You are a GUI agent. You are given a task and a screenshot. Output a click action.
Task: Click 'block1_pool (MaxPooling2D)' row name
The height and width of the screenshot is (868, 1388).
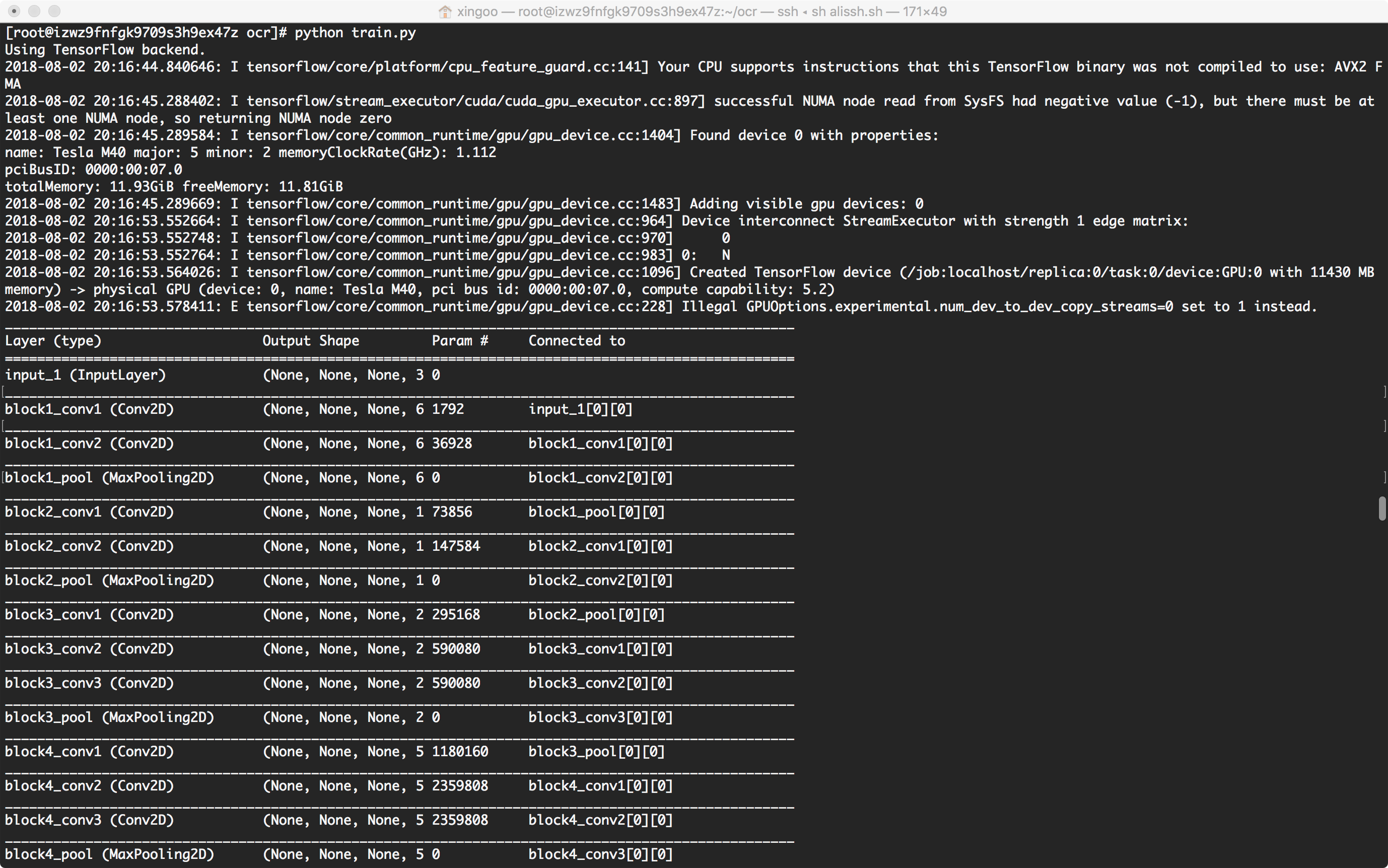(x=109, y=478)
